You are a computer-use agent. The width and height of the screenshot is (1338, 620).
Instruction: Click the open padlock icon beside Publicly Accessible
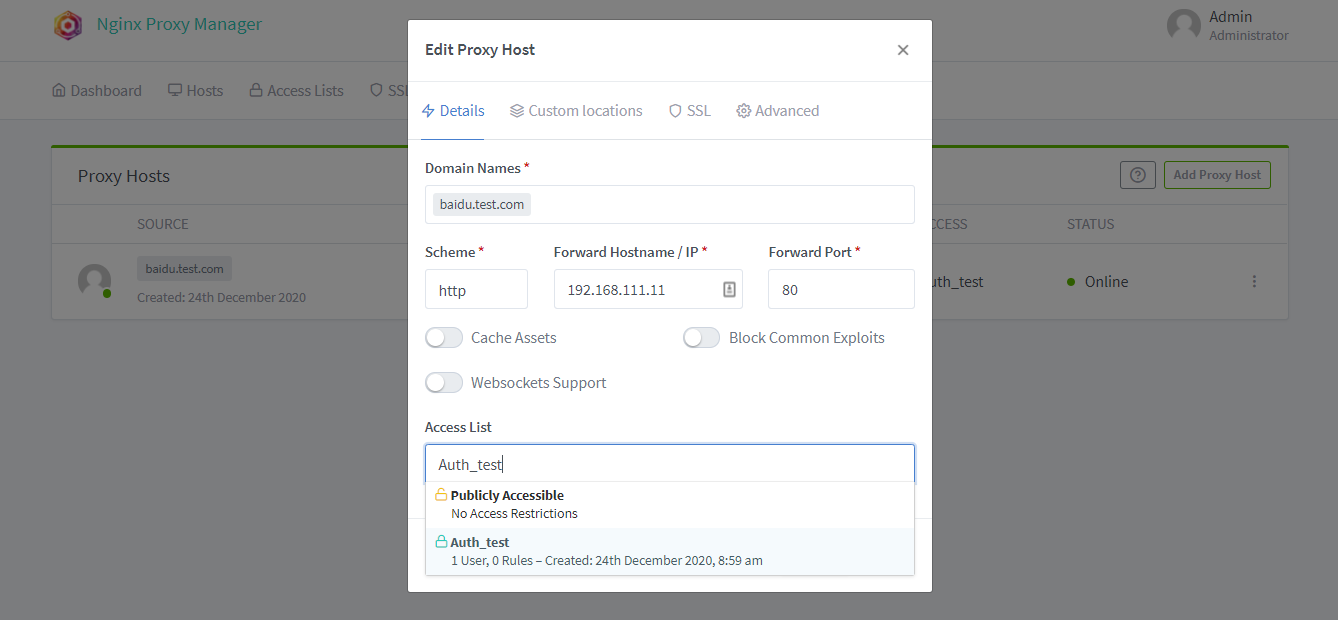click(441, 495)
